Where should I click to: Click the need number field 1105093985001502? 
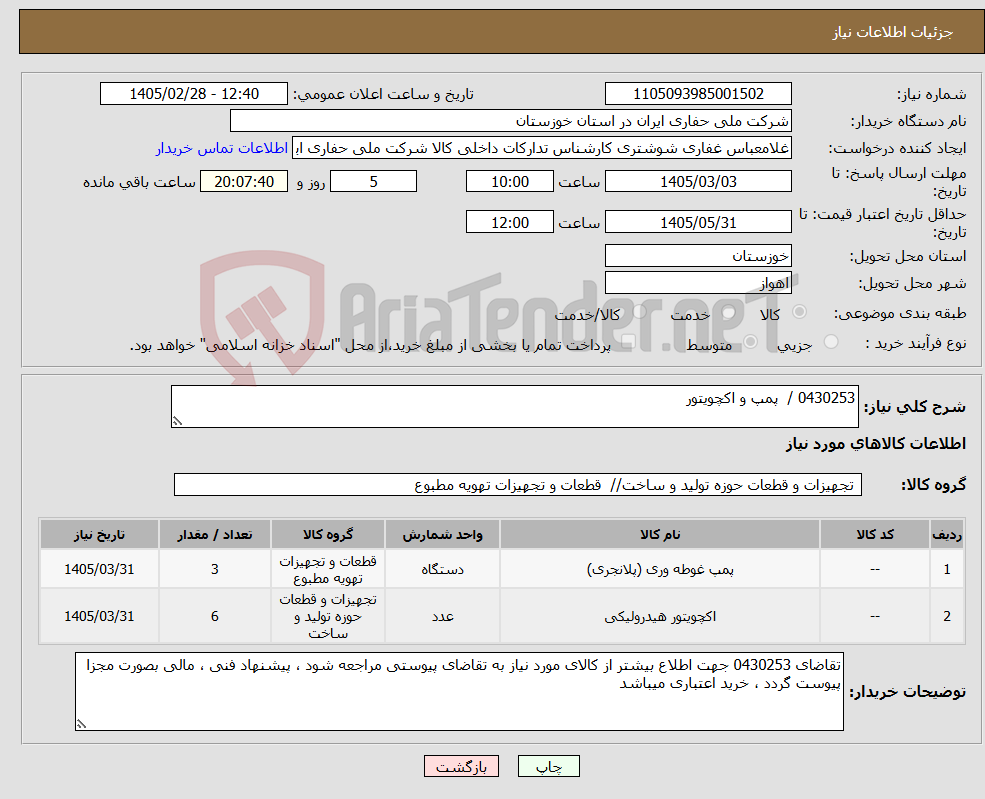click(698, 94)
